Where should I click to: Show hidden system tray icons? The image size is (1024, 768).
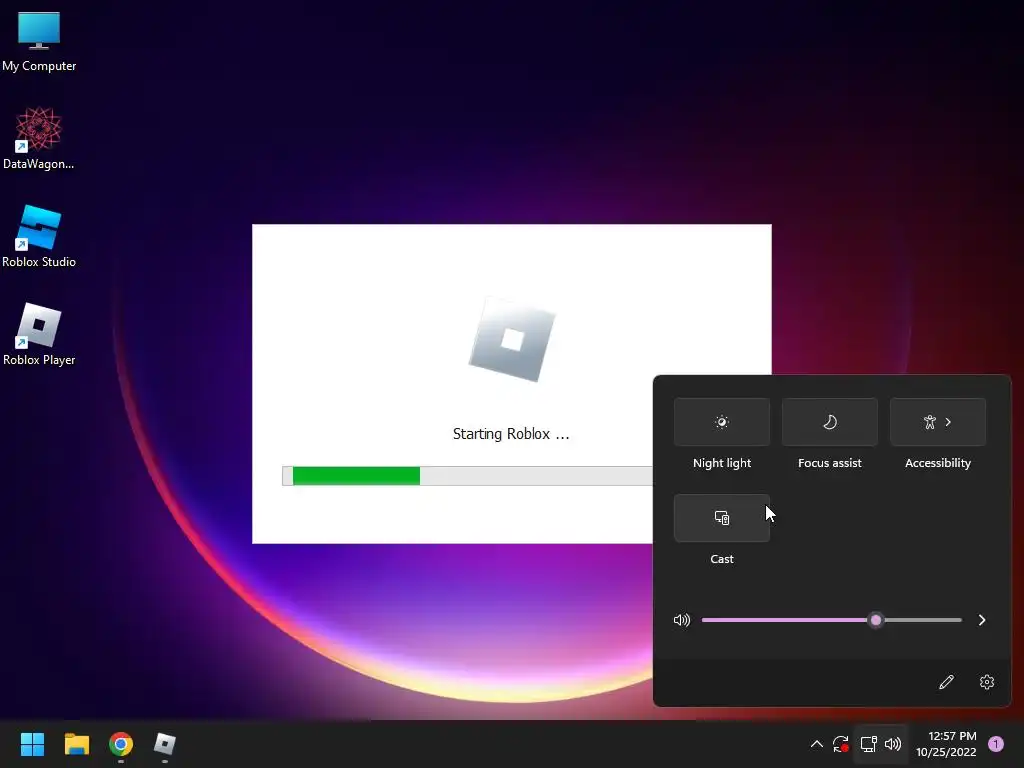tap(816, 744)
